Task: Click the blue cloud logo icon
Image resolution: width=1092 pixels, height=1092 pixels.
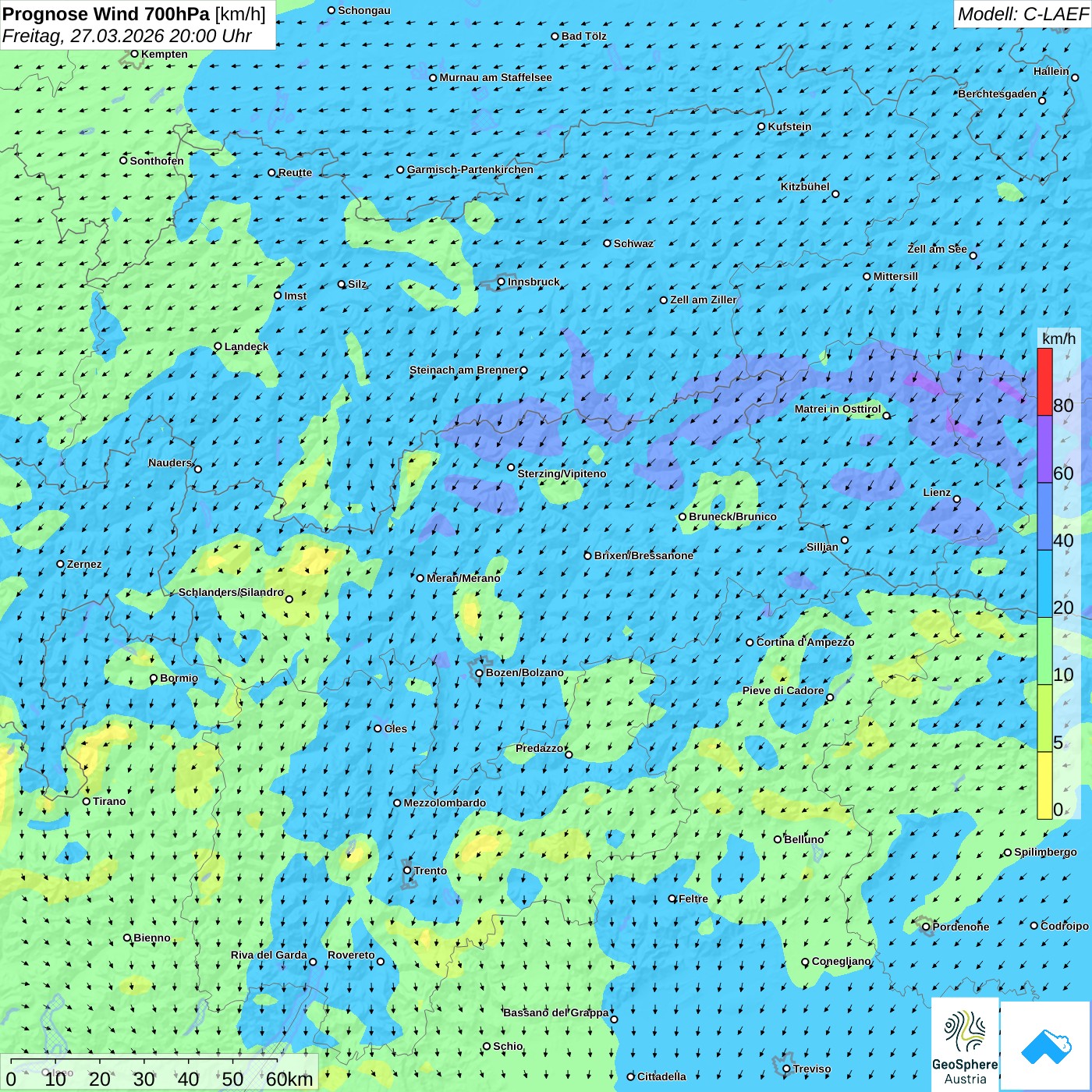Action: tap(1046, 1047)
